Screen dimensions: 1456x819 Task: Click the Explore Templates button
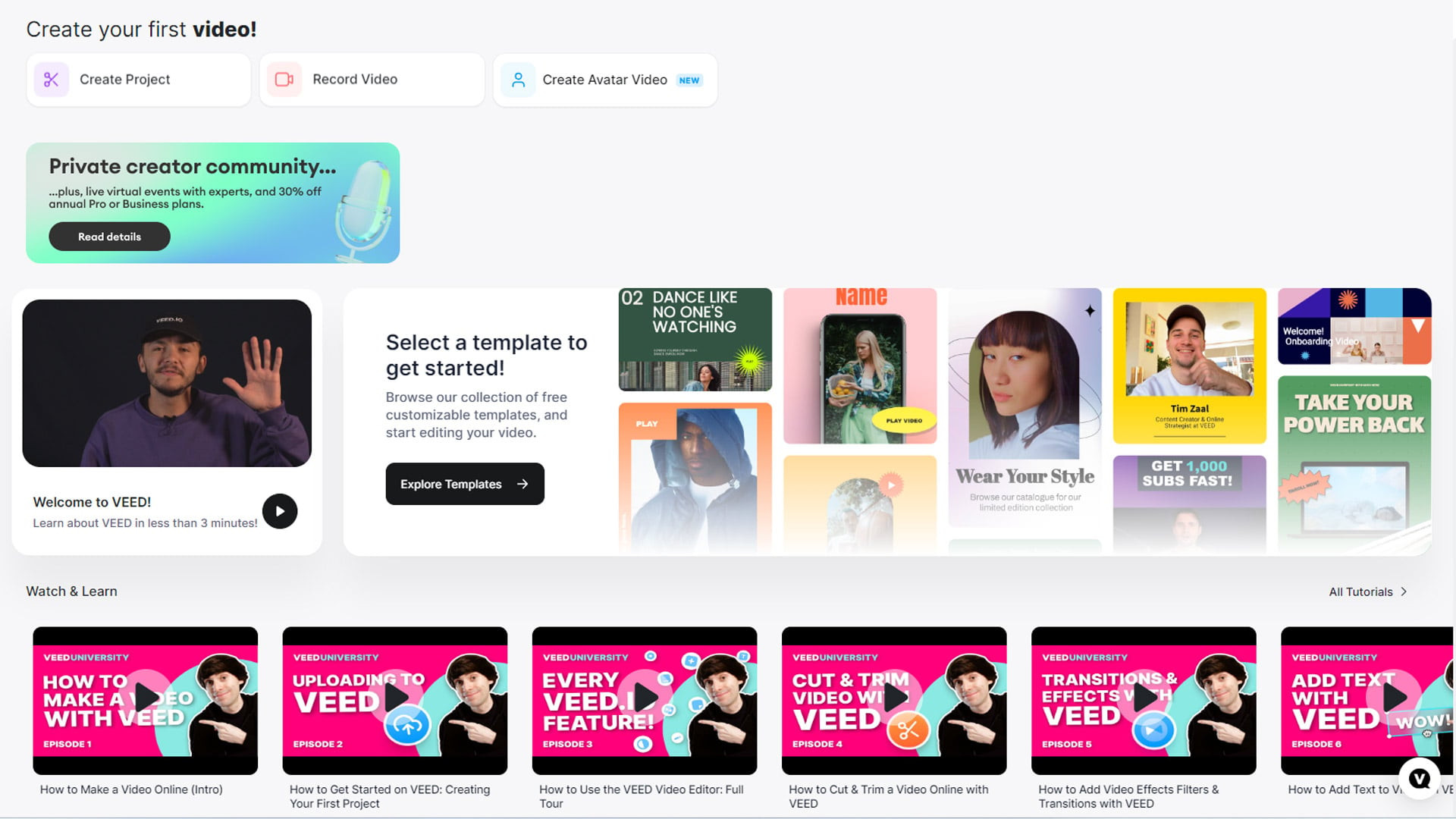465,484
